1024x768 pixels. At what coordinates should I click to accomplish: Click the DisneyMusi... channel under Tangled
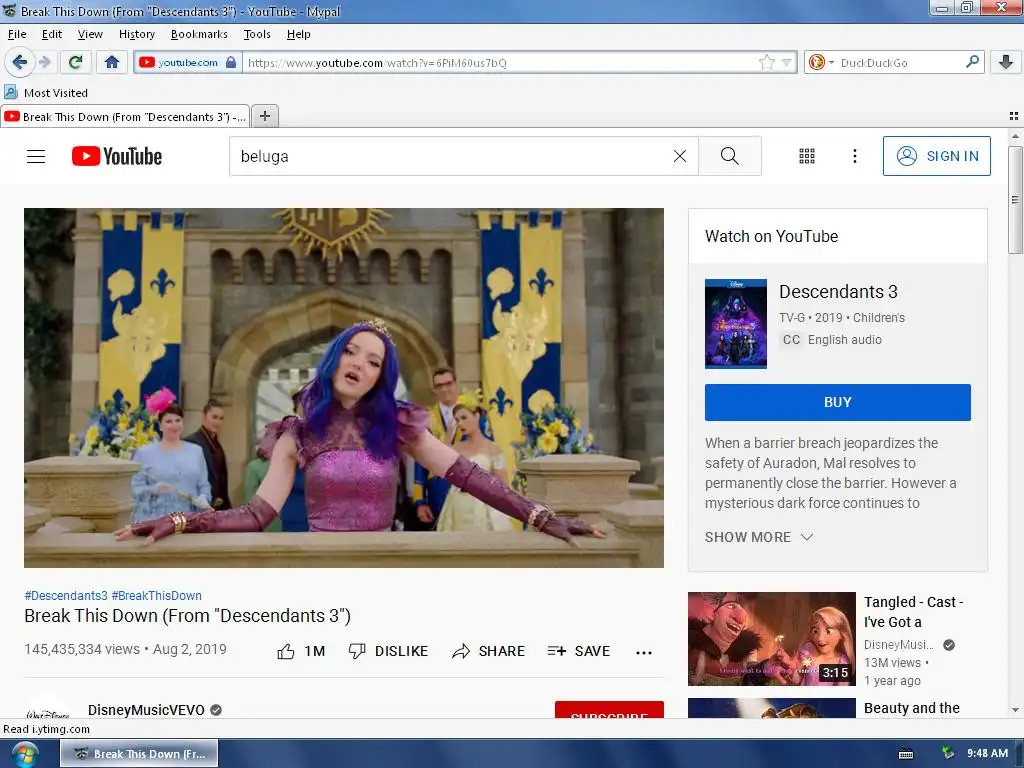[x=899, y=645]
